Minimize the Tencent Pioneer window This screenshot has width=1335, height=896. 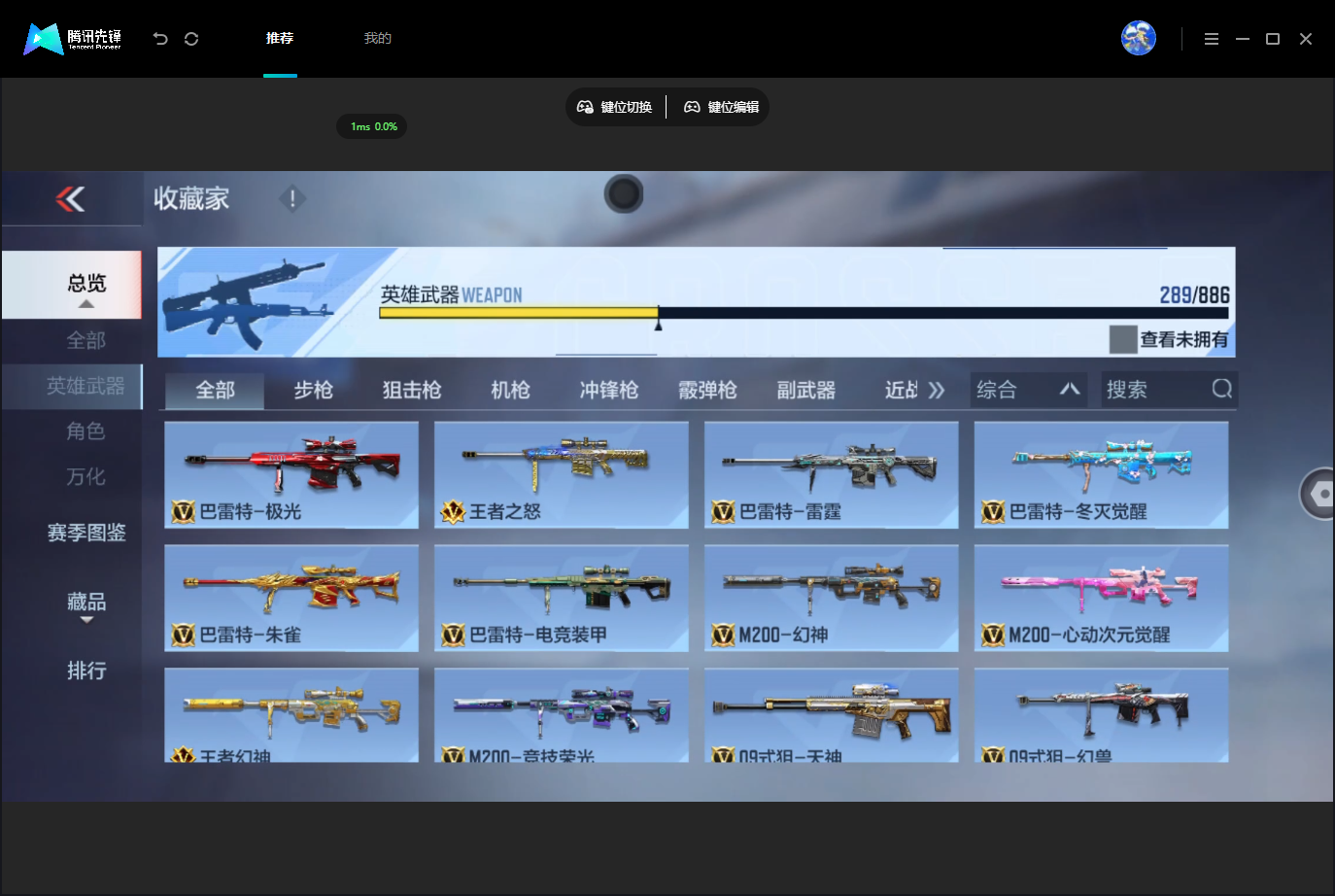pos(1242,39)
